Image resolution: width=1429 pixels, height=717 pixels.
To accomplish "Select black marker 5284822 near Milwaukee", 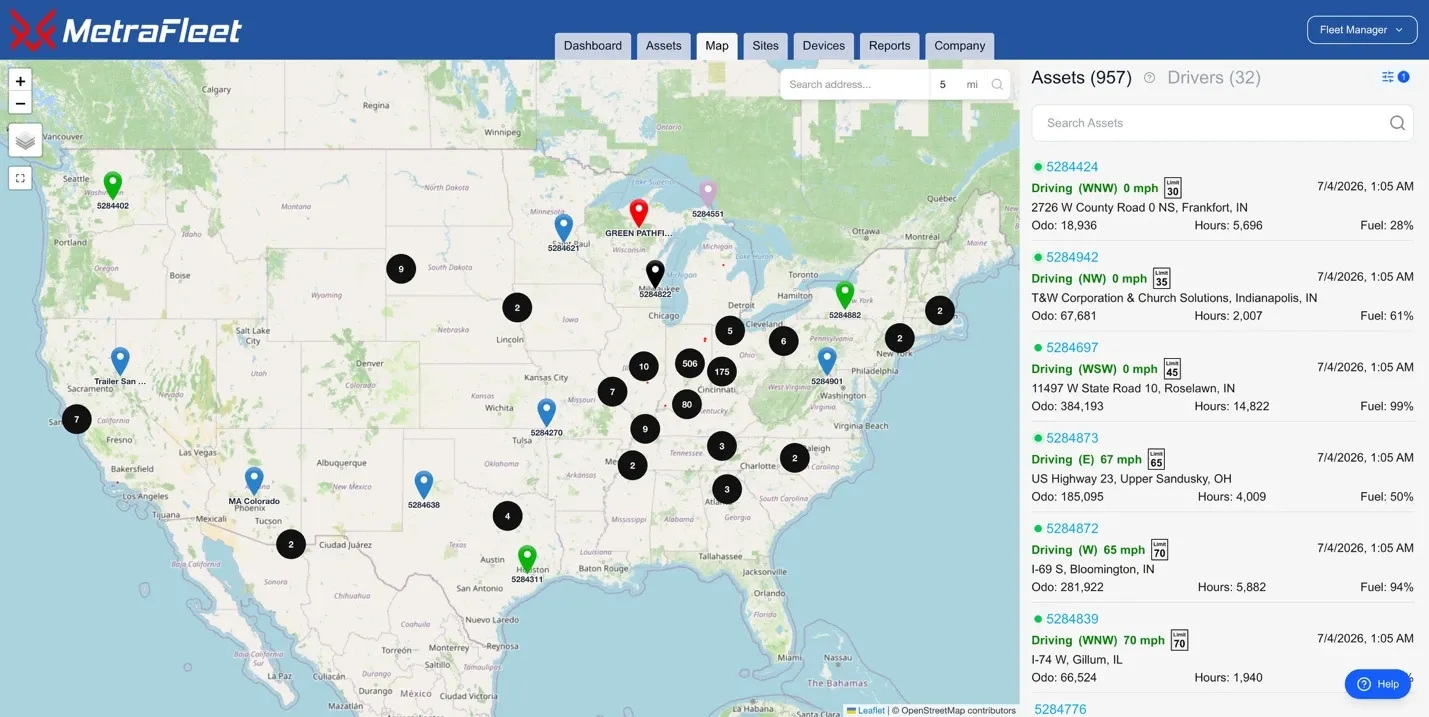I will pyautogui.click(x=655, y=274).
